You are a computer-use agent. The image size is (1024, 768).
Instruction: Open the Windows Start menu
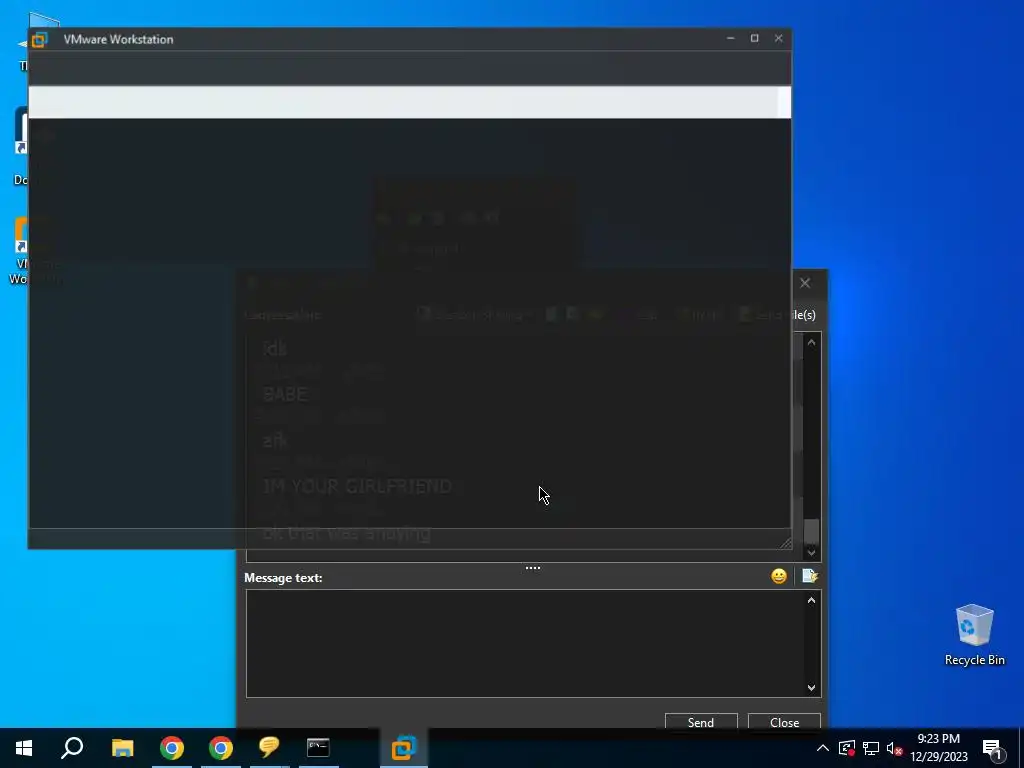(x=24, y=748)
